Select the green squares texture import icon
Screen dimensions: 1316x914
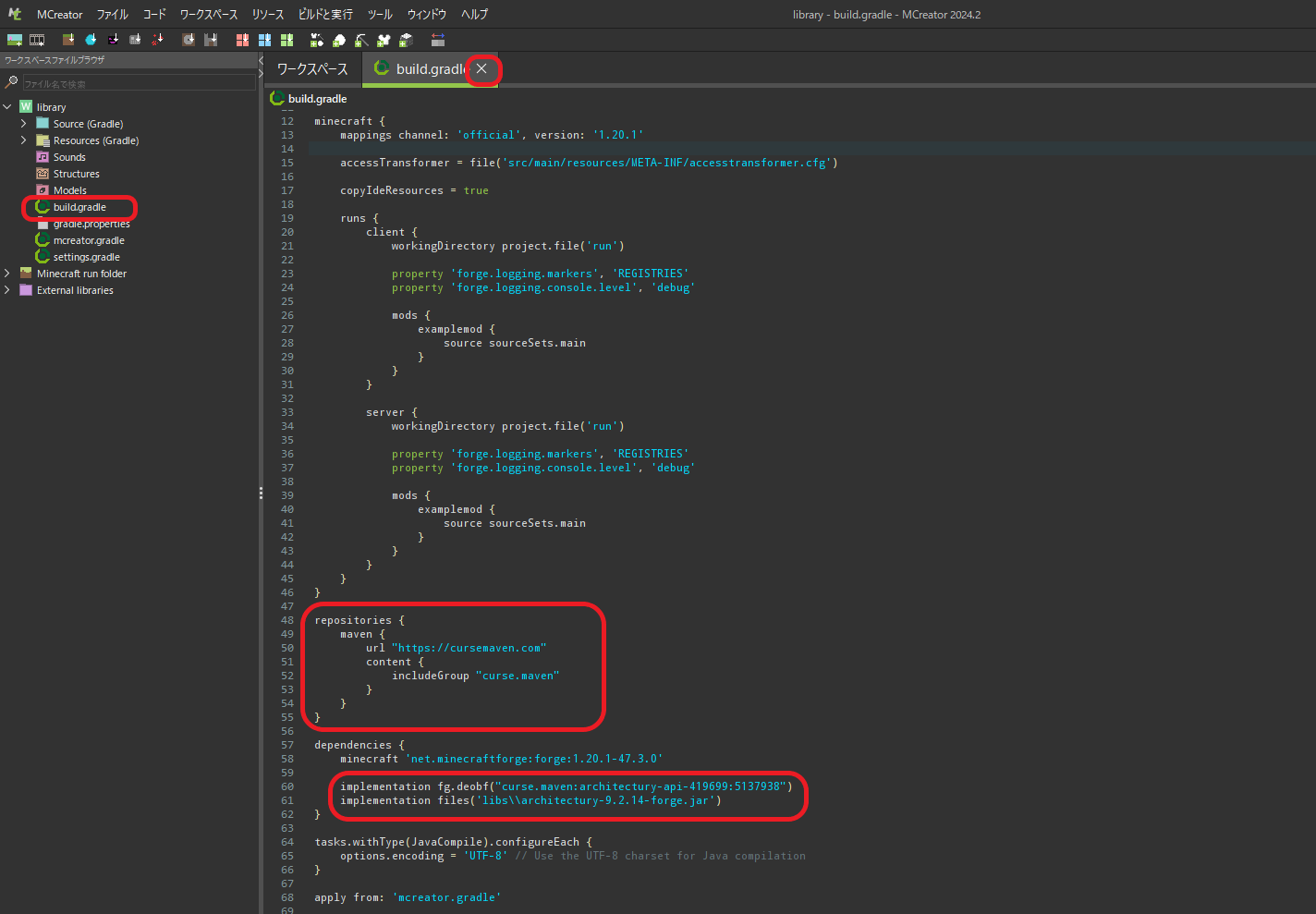pos(288,39)
